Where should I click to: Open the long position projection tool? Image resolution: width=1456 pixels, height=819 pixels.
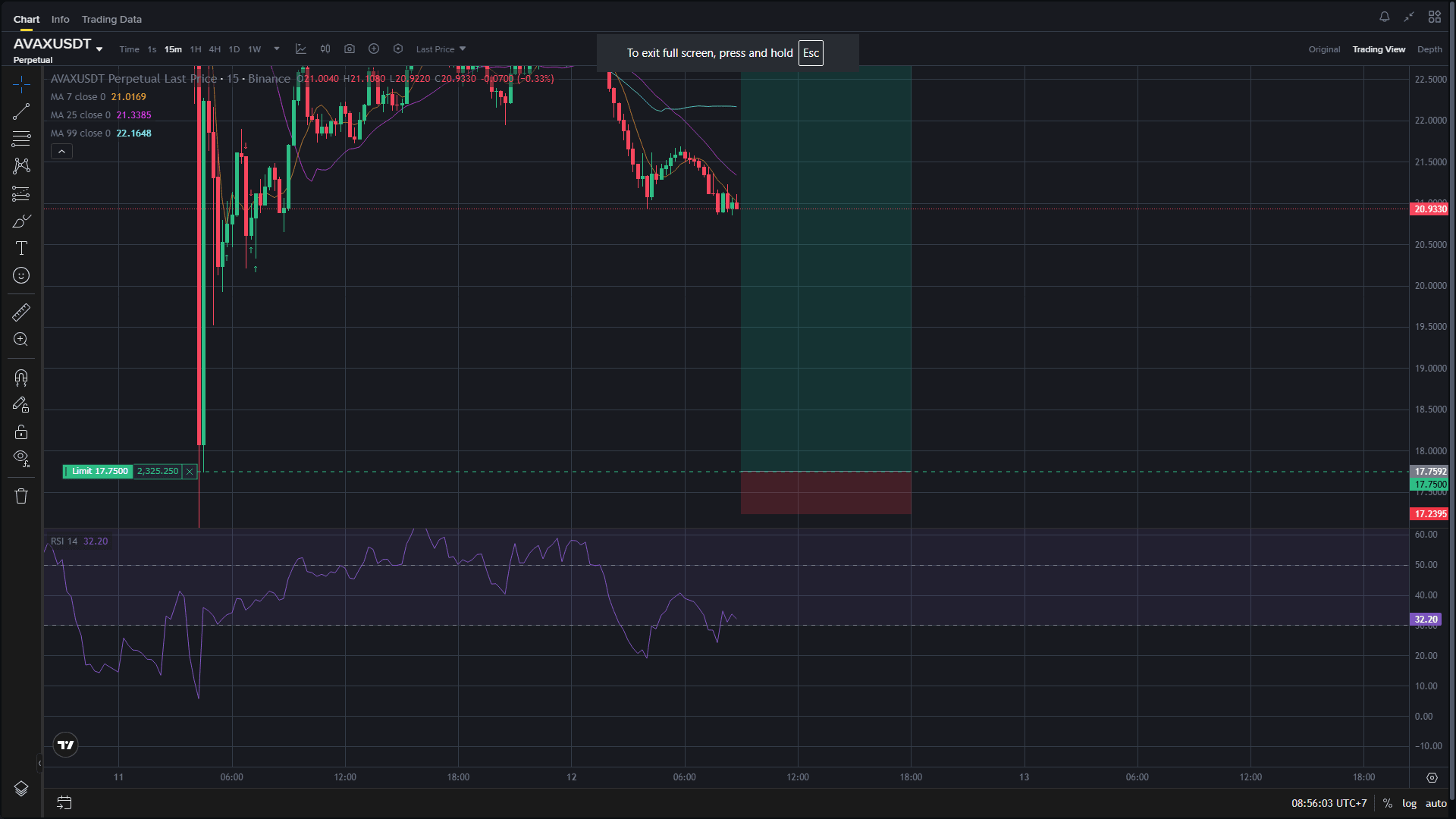[21, 193]
